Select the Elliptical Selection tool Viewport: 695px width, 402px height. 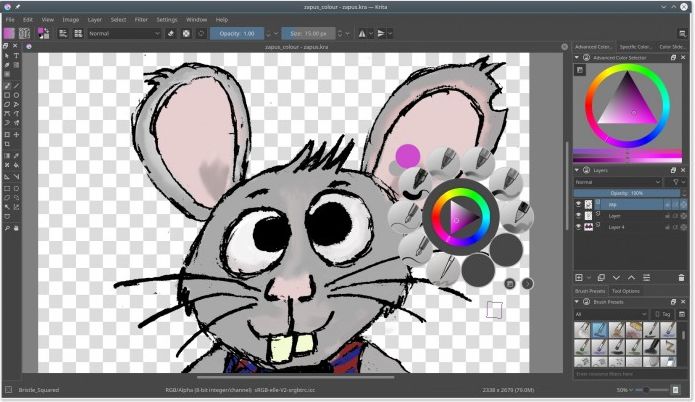click(x=16, y=188)
